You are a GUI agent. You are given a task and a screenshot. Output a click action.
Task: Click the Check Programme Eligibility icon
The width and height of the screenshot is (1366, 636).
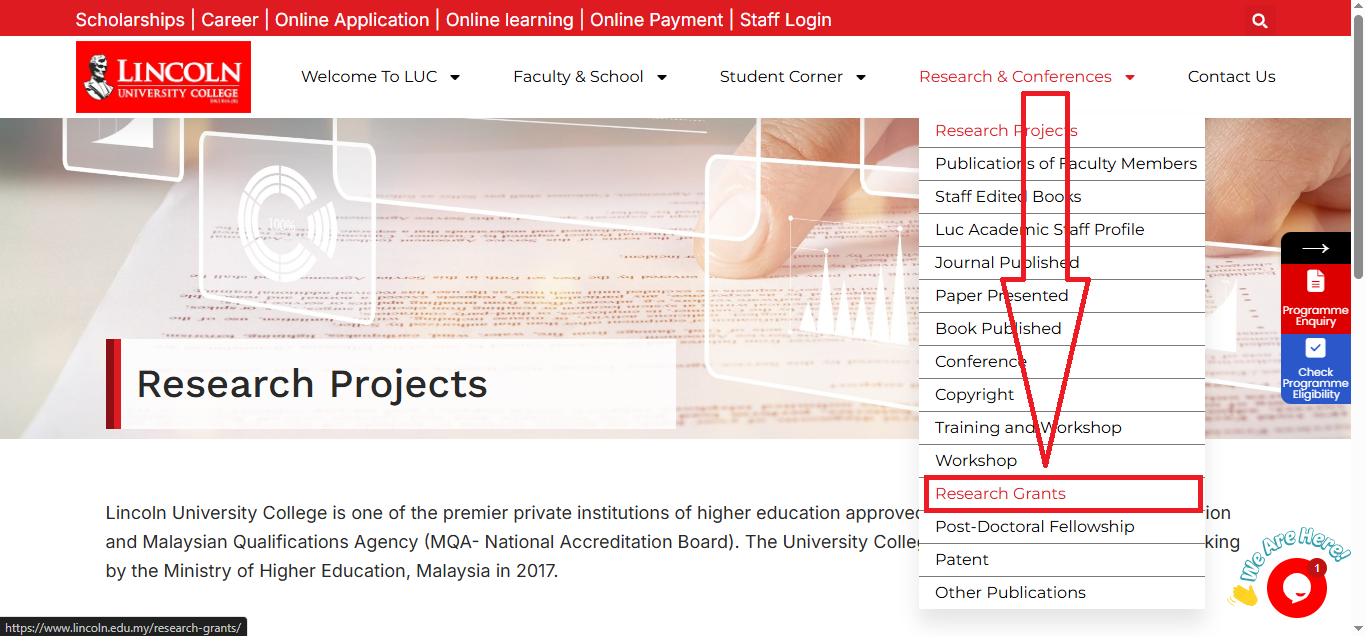coord(1316,348)
